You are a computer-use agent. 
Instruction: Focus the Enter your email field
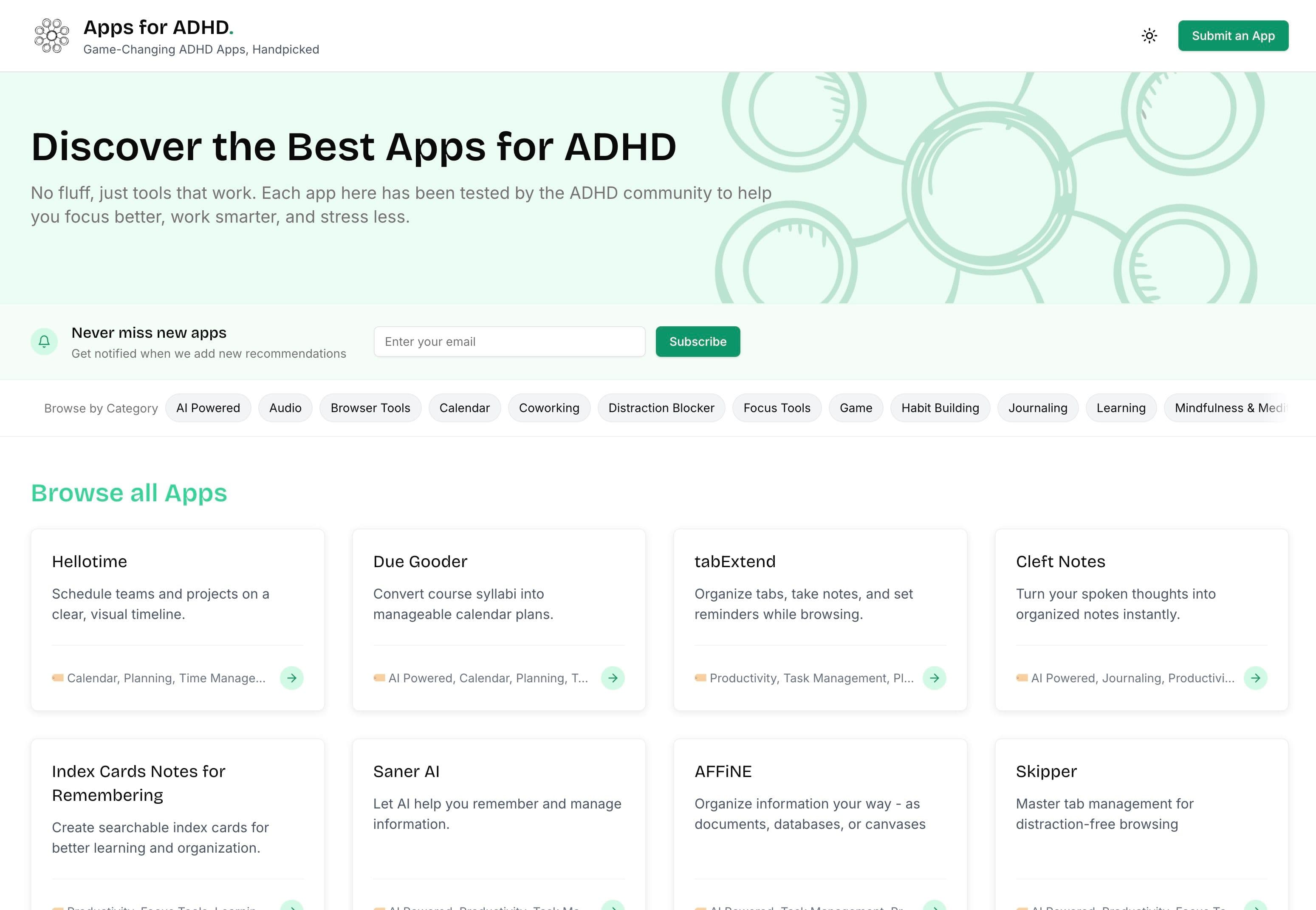click(509, 342)
